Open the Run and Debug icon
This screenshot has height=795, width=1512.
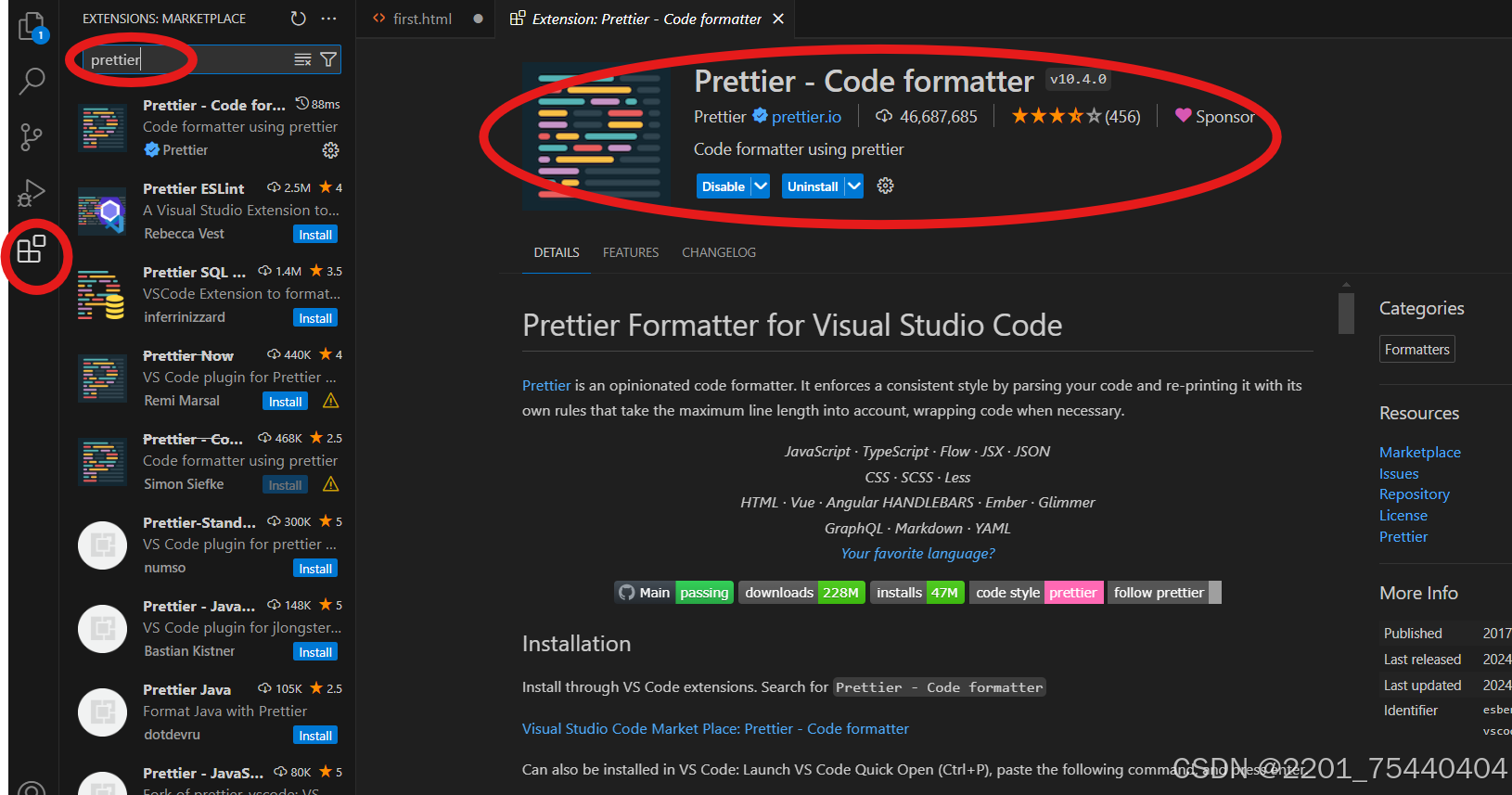(x=32, y=193)
